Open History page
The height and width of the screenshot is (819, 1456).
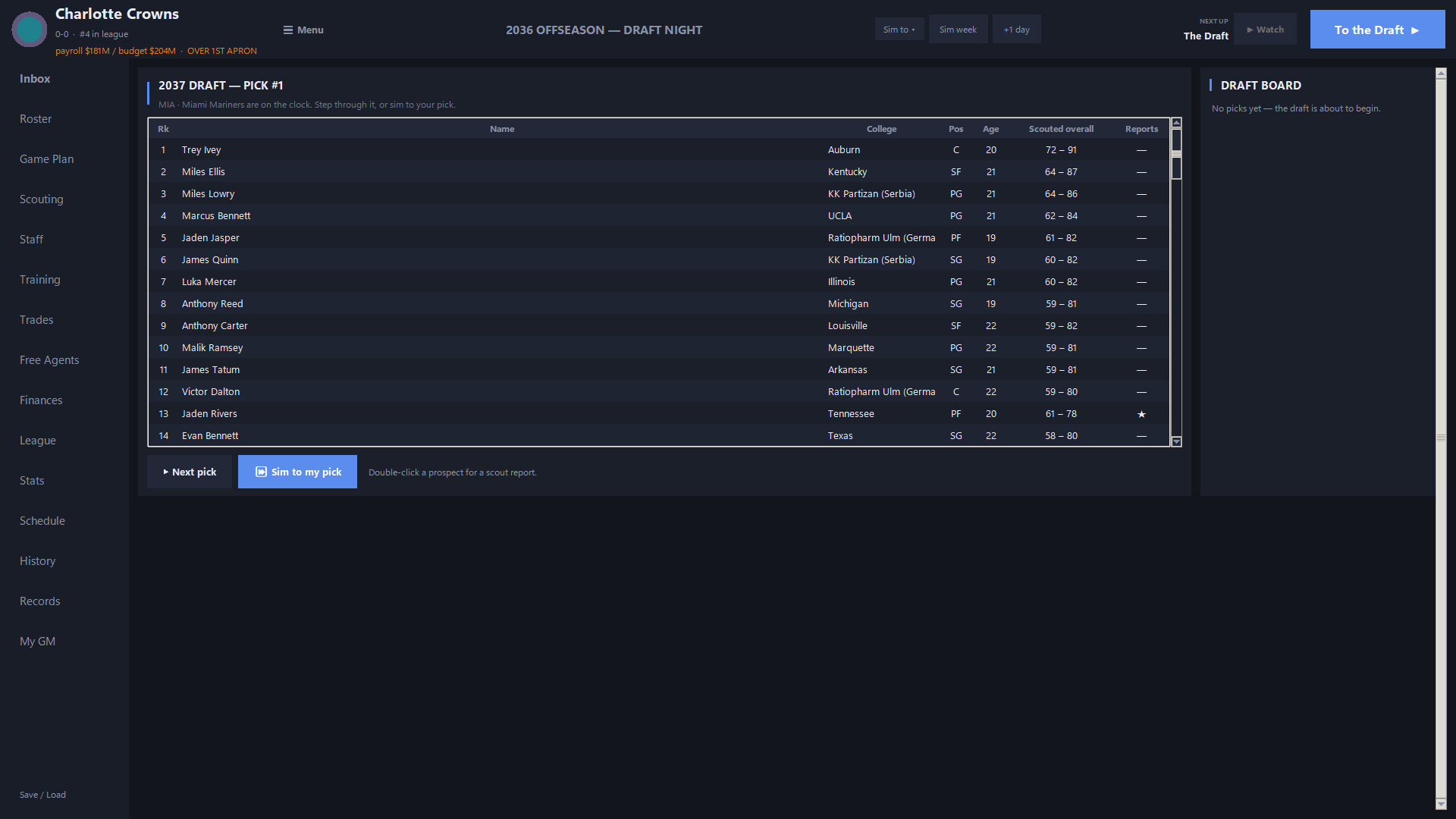(x=37, y=561)
